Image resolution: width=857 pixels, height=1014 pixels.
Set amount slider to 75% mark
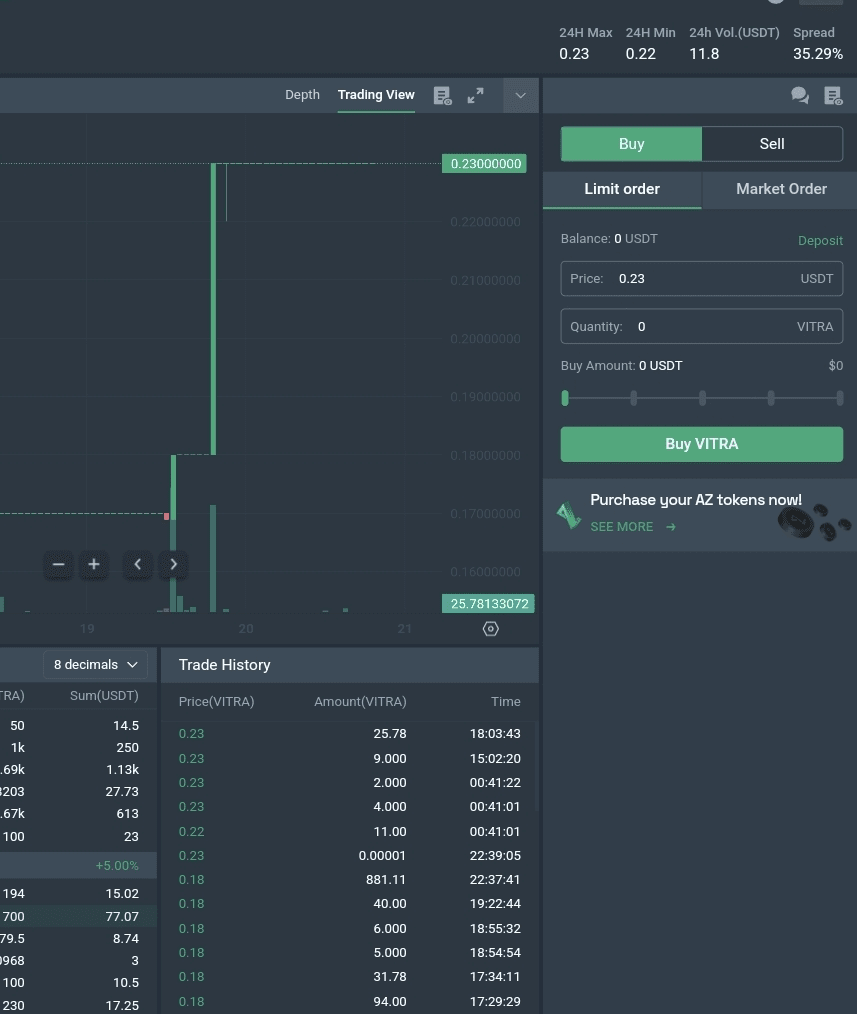click(x=771, y=398)
